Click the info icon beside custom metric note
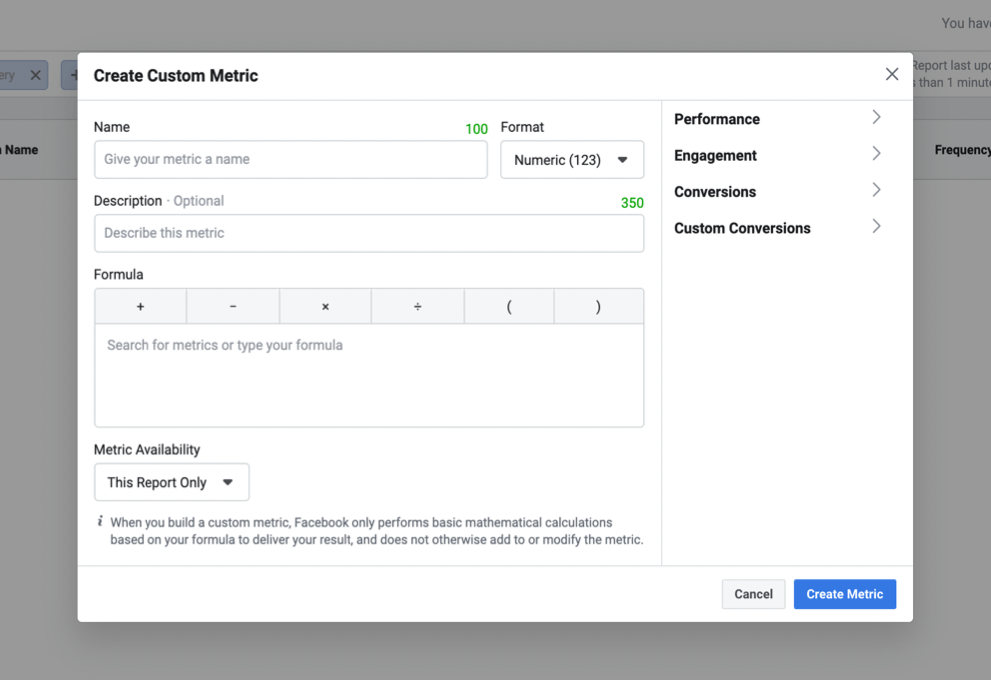The image size is (991, 680). point(100,521)
